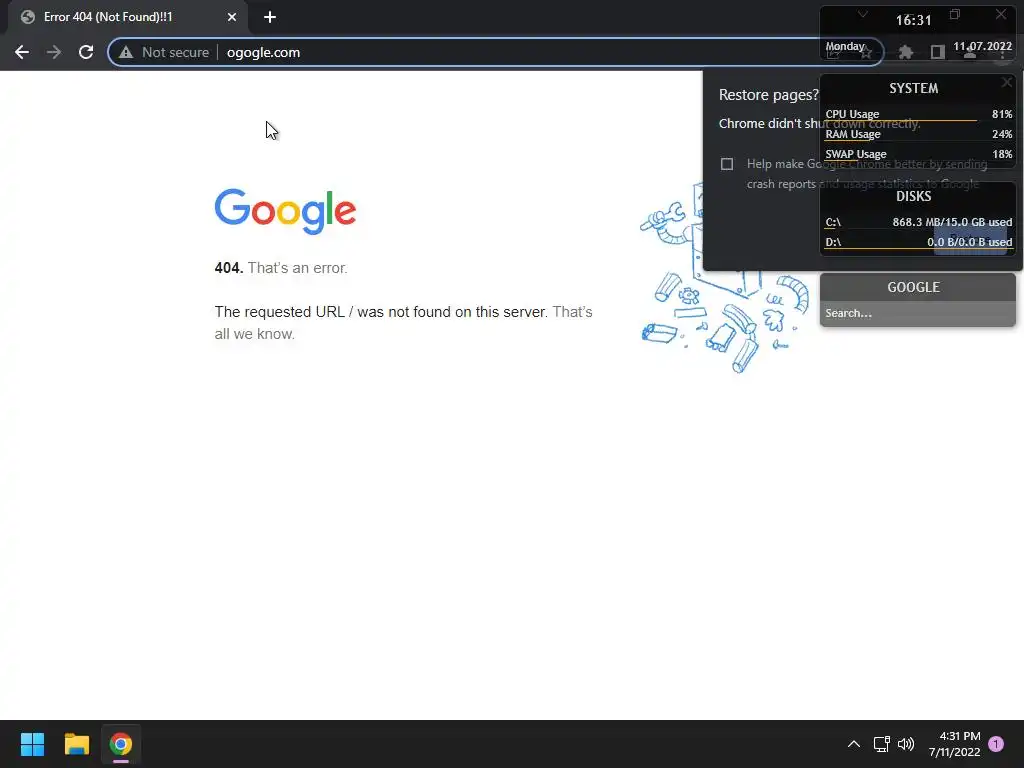The width and height of the screenshot is (1024, 768).
Task: Click the SYSTEM widget header
Action: [x=913, y=88]
